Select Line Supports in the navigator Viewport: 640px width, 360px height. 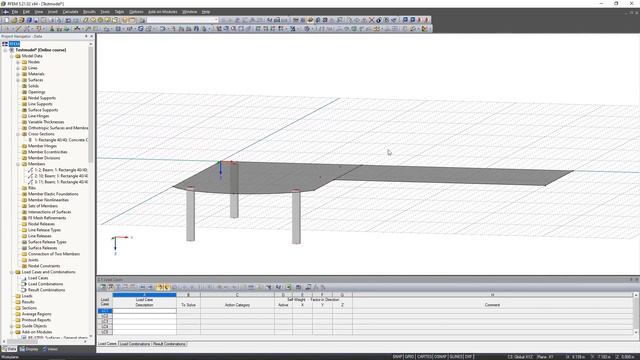[x=40, y=104]
